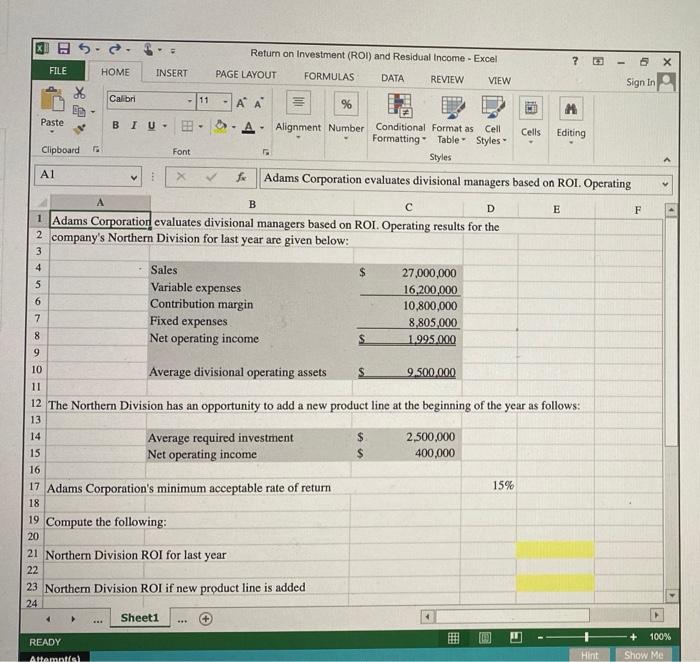Image resolution: width=700 pixels, height=662 pixels.
Task: Select yellow cell for ROI with new product line
Action: click(x=555, y=583)
